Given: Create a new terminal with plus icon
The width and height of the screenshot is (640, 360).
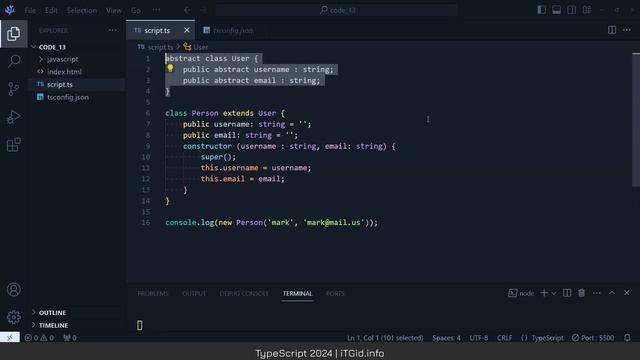Looking at the screenshot, I should pos(544,293).
